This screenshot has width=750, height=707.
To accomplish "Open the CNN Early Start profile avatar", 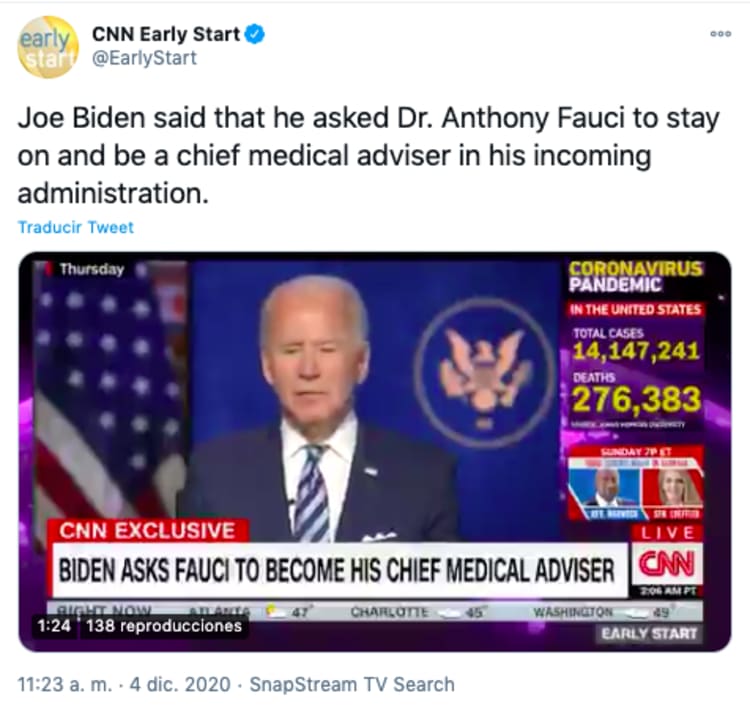I will coord(48,47).
